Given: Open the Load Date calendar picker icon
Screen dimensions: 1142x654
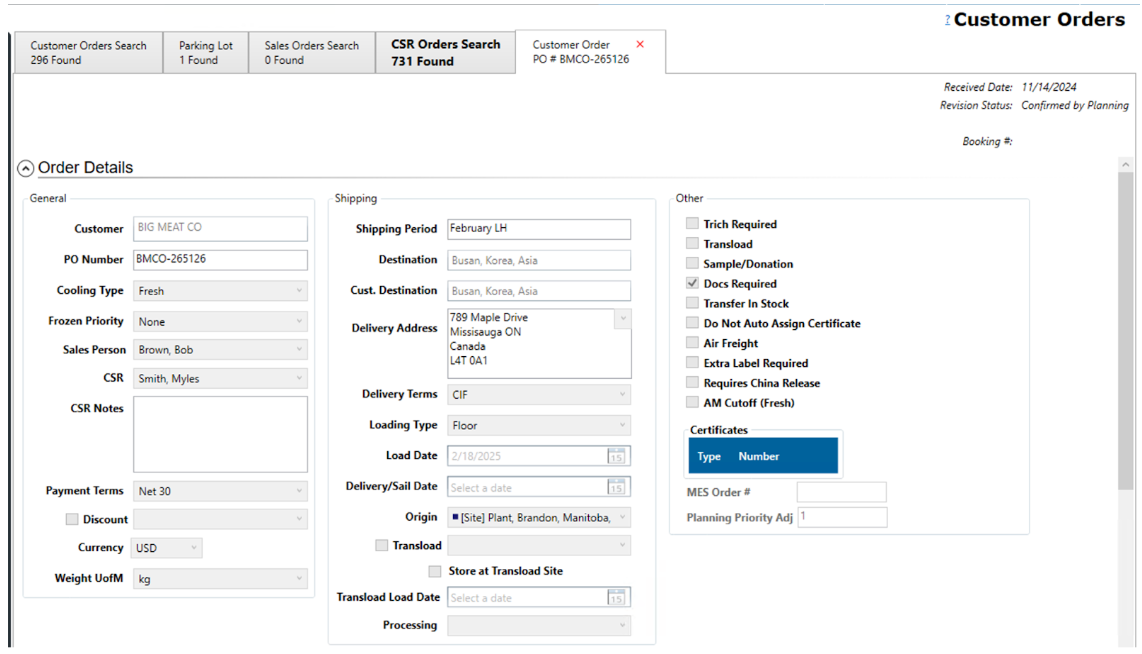Looking at the screenshot, I should (x=617, y=456).
